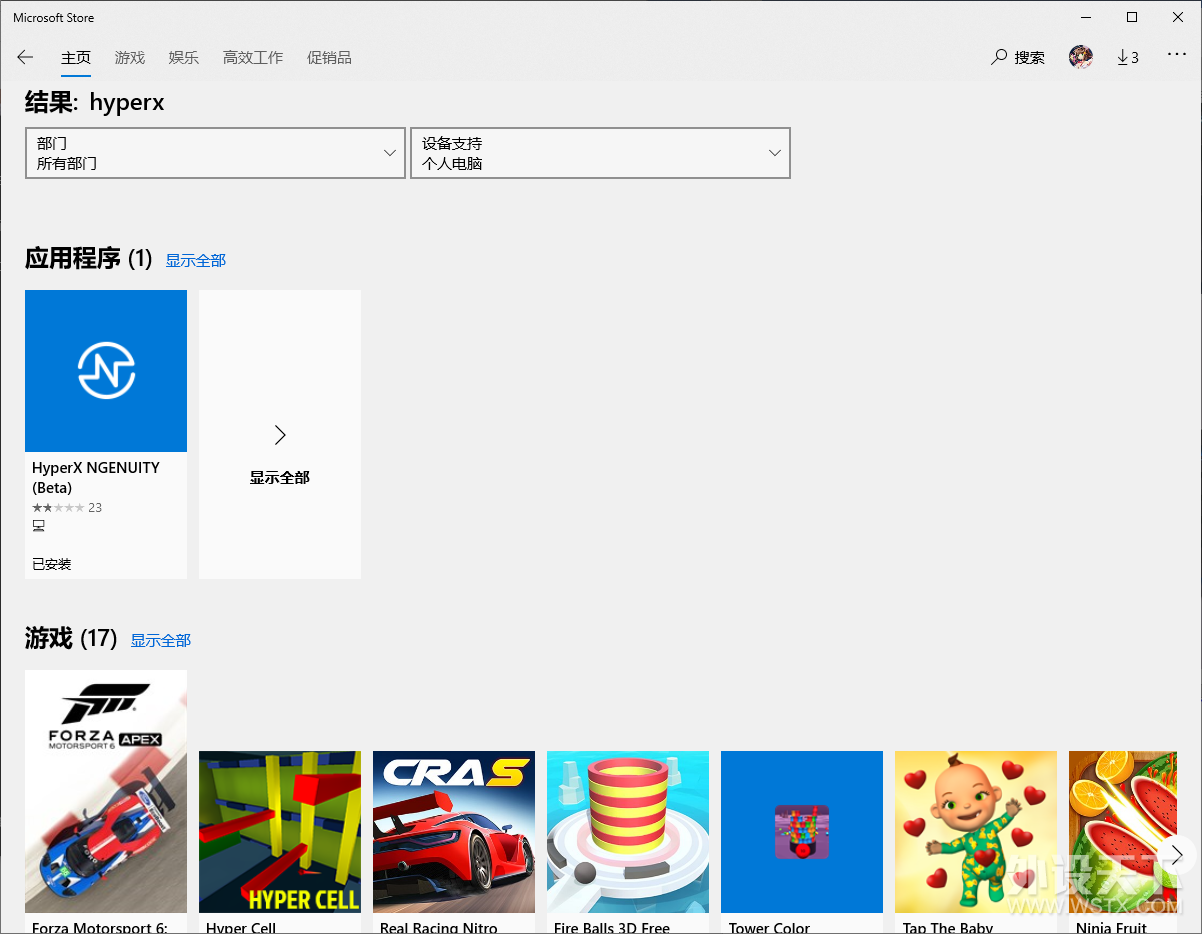The width and height of the screenshot is (1202, 934).
Task: Switch to the 促销品 tab
Action: [329, 58]
